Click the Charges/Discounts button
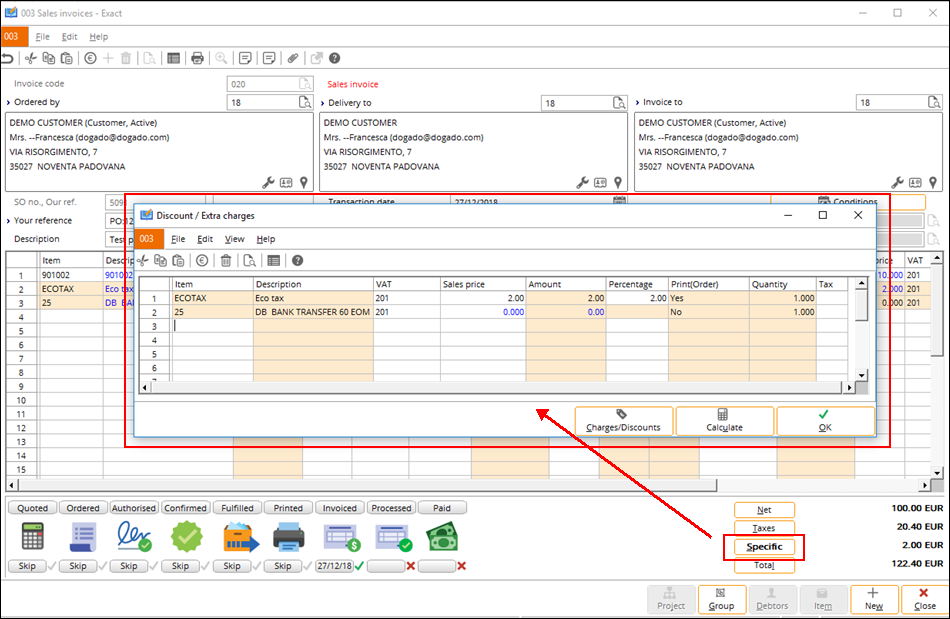950x619 pixels. coord(623,421)
